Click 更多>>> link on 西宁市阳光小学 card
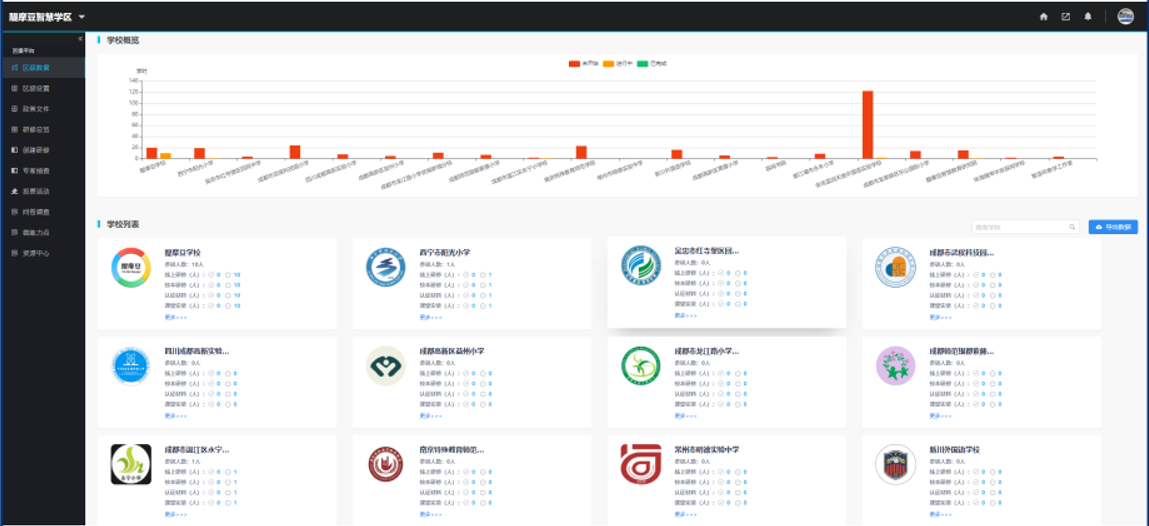The image size is (1149, 526). coord(430,317)
